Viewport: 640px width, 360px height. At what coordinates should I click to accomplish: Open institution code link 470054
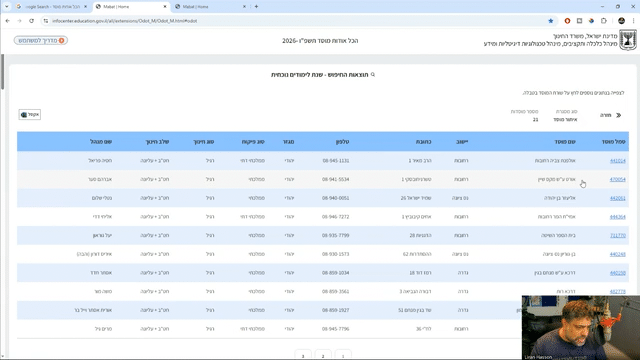click(x=618, y=180)
